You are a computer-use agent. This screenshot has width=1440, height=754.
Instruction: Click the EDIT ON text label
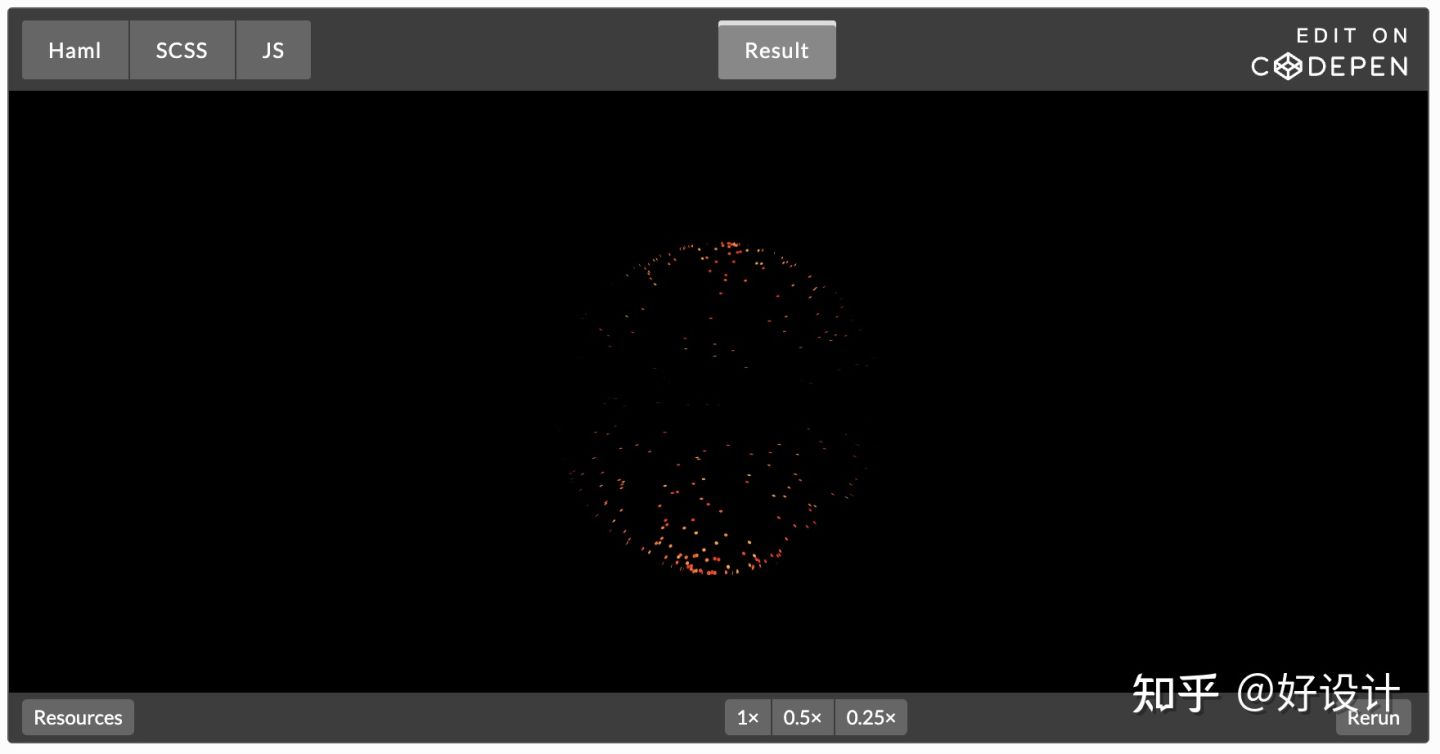point(1352,35)
